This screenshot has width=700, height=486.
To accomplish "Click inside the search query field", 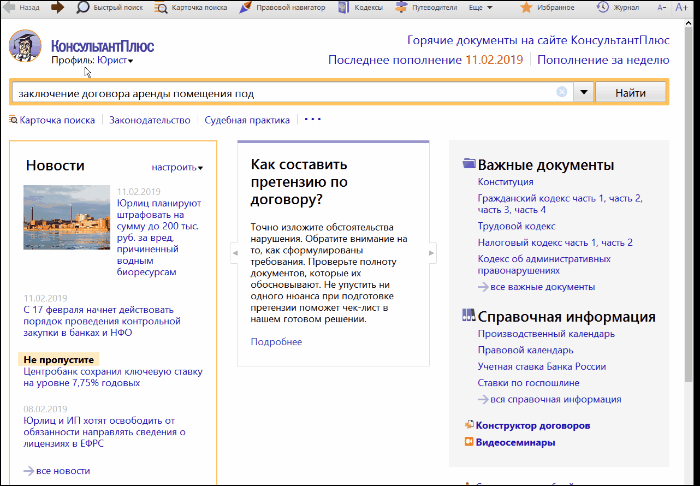I will tap(280, 93).
